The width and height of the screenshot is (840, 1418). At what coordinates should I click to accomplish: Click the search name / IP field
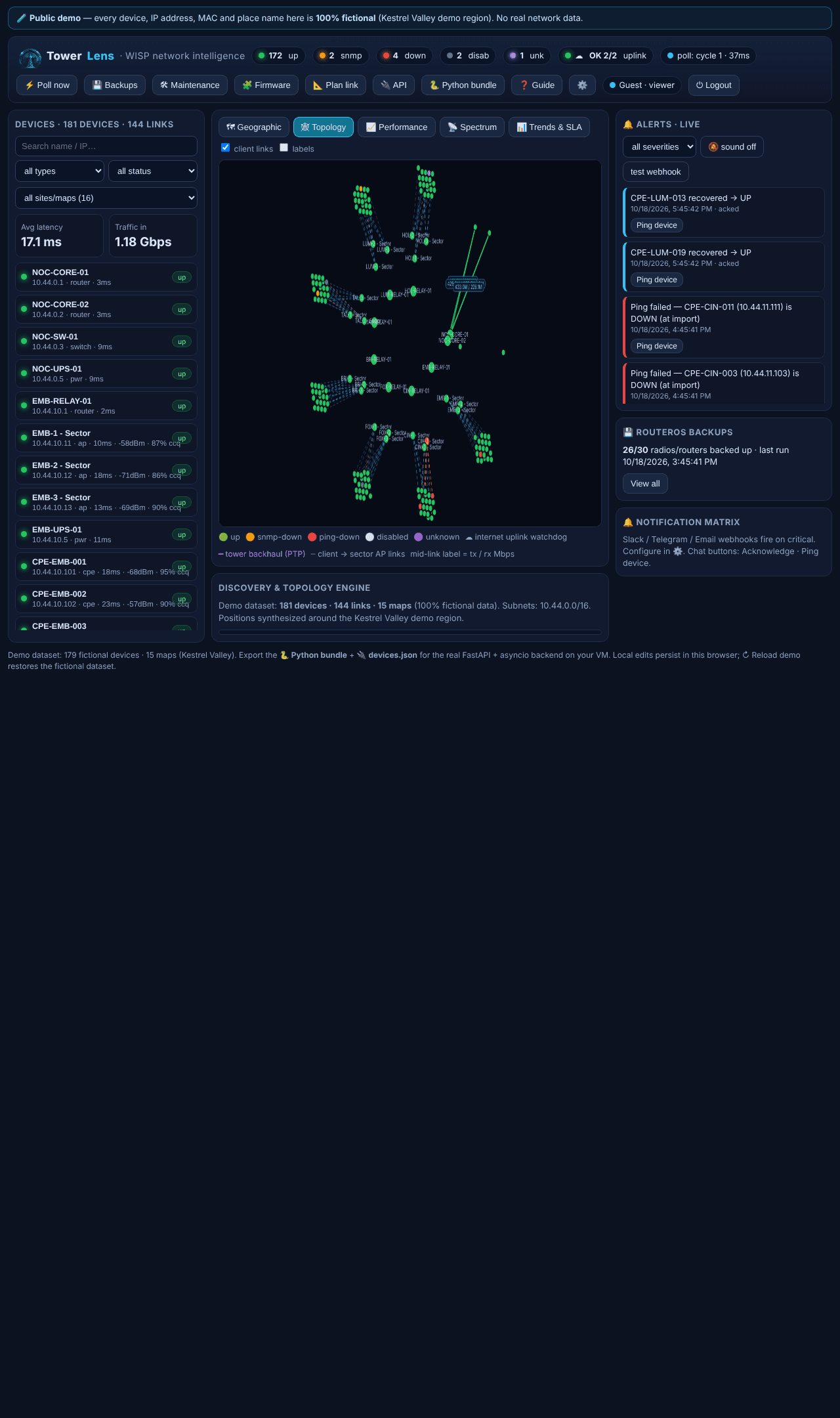pos(106,146)
